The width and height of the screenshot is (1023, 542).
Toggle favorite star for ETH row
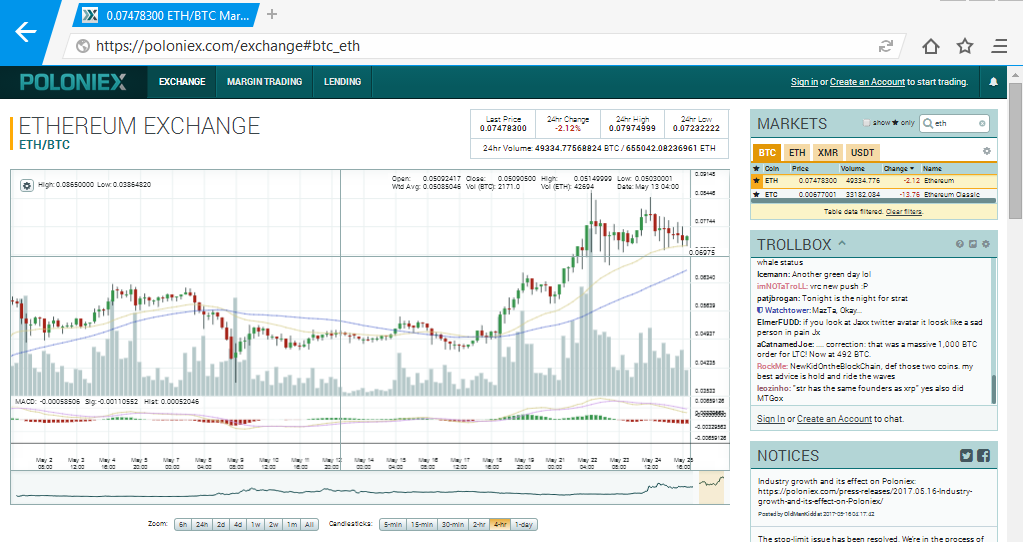tap(757, 181)
